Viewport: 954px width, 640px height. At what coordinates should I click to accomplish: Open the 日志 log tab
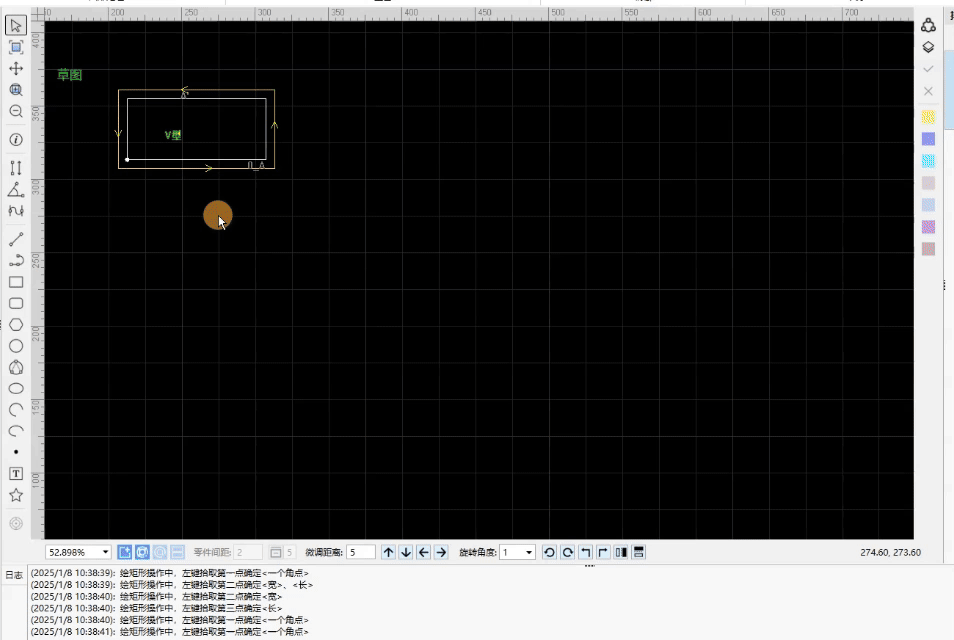[x=14, y=575]
